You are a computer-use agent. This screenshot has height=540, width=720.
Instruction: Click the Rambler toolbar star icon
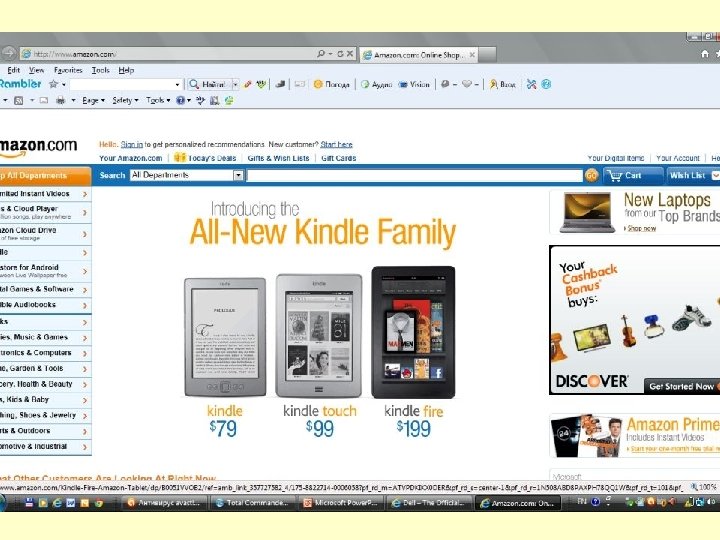(54, 84)
